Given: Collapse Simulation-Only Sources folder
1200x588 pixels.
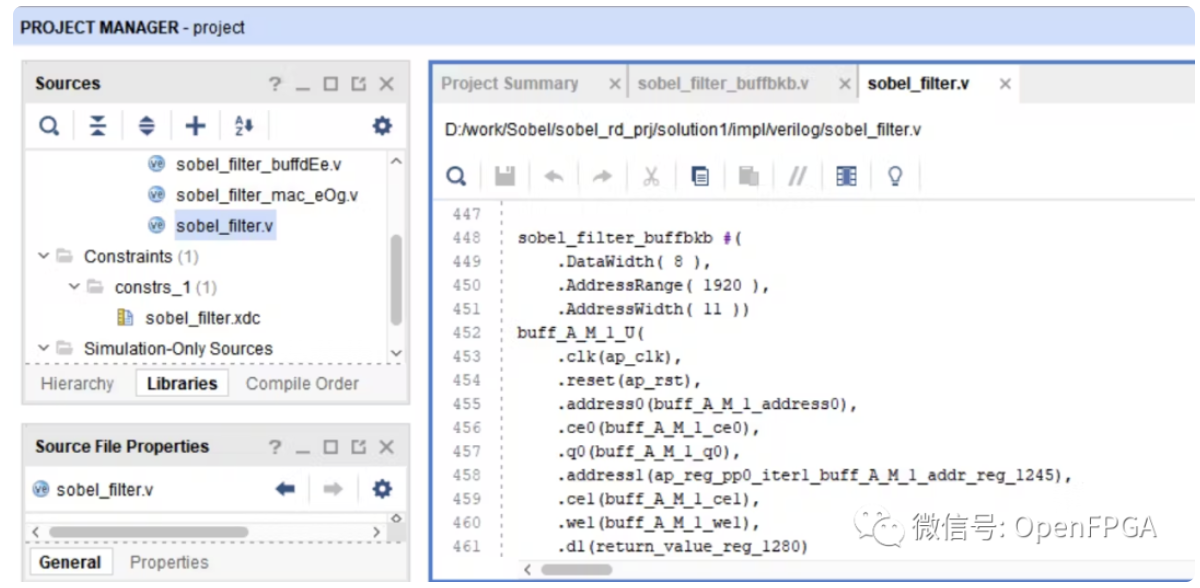Looking at the screenshot, I should [43, 348].
